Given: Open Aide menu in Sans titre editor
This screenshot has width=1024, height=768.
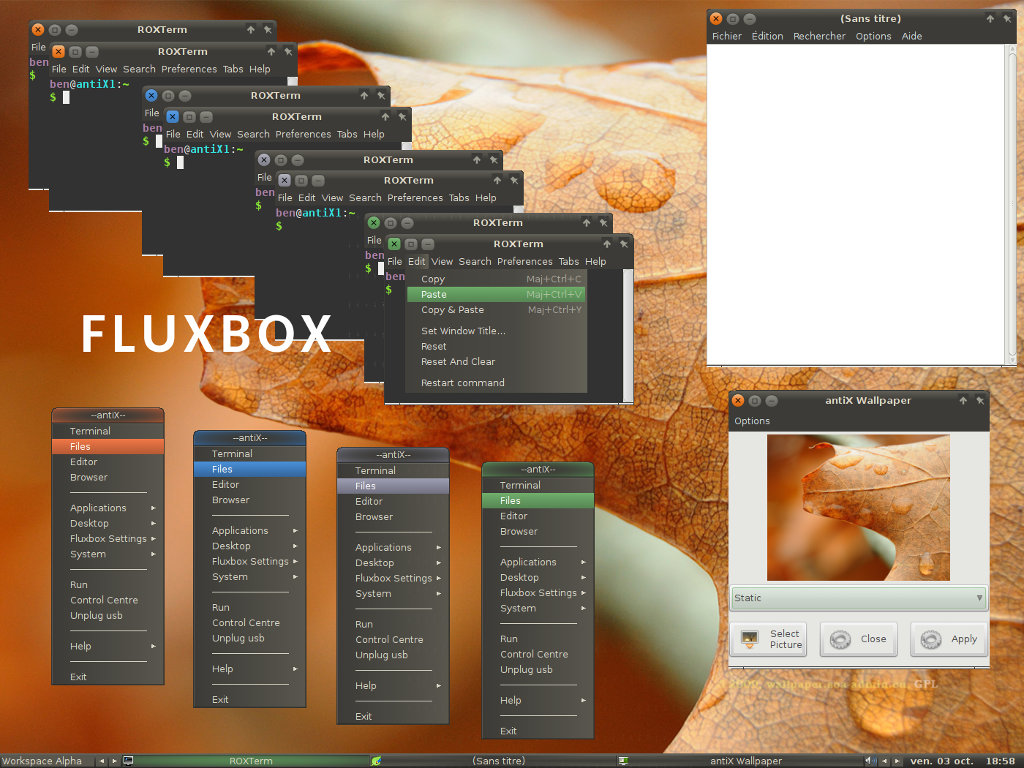Looking at the screenshot, I should (x=912, y=37).
